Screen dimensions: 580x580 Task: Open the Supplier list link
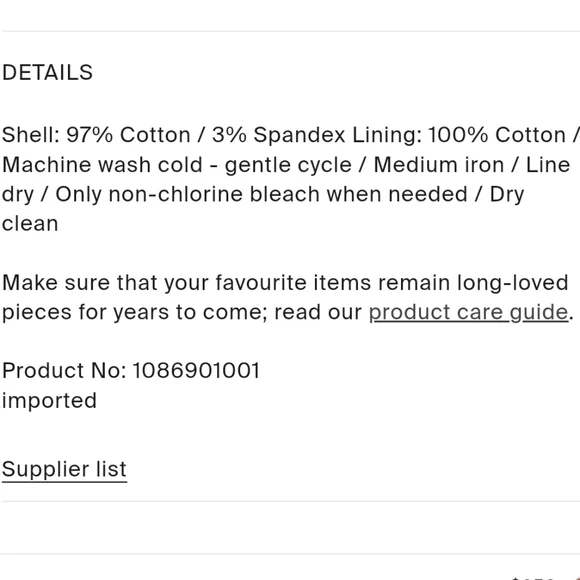[x=64, y=469]
